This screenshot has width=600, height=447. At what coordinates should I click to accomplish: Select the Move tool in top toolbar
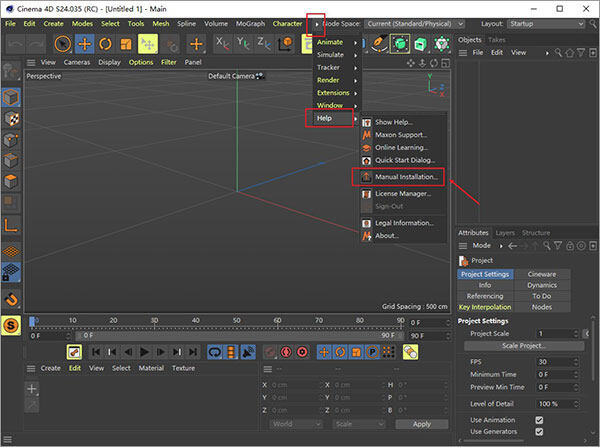84,44
